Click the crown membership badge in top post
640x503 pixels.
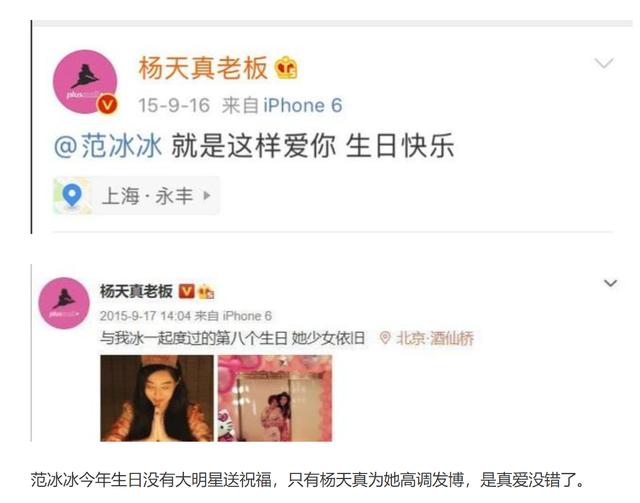point(286,68)
